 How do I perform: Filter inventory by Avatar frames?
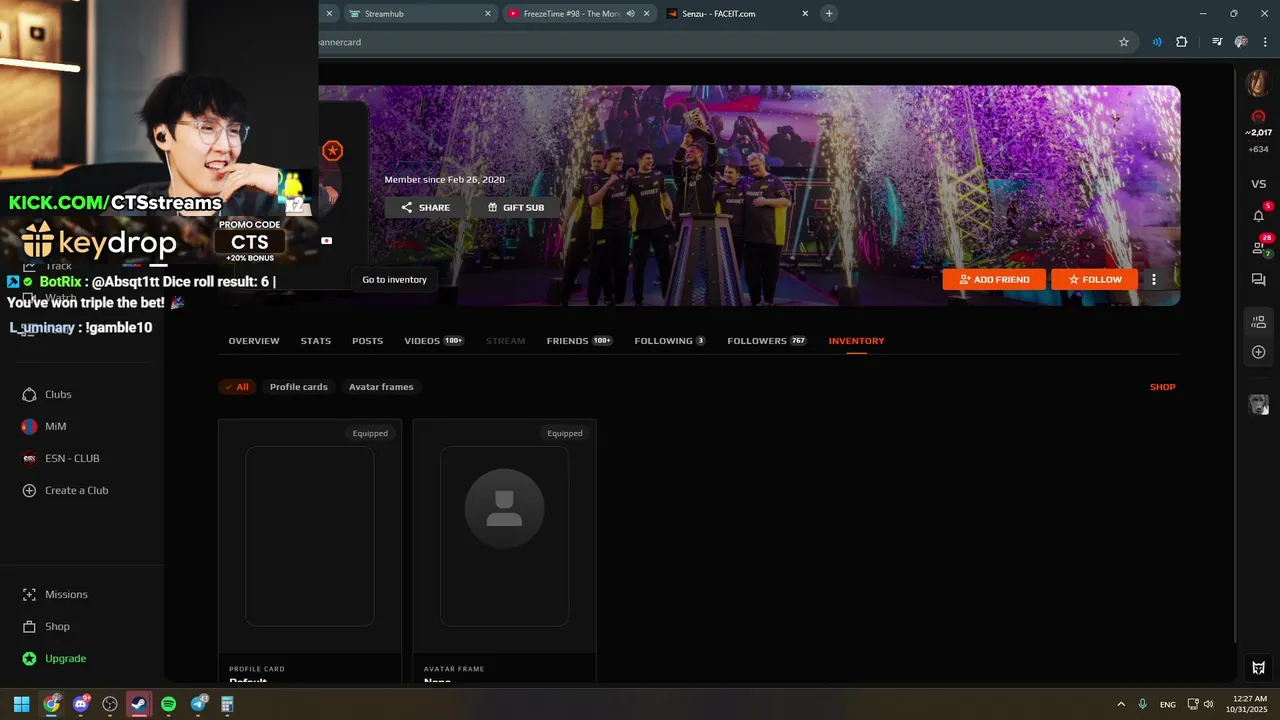click(x=381, y=387)
